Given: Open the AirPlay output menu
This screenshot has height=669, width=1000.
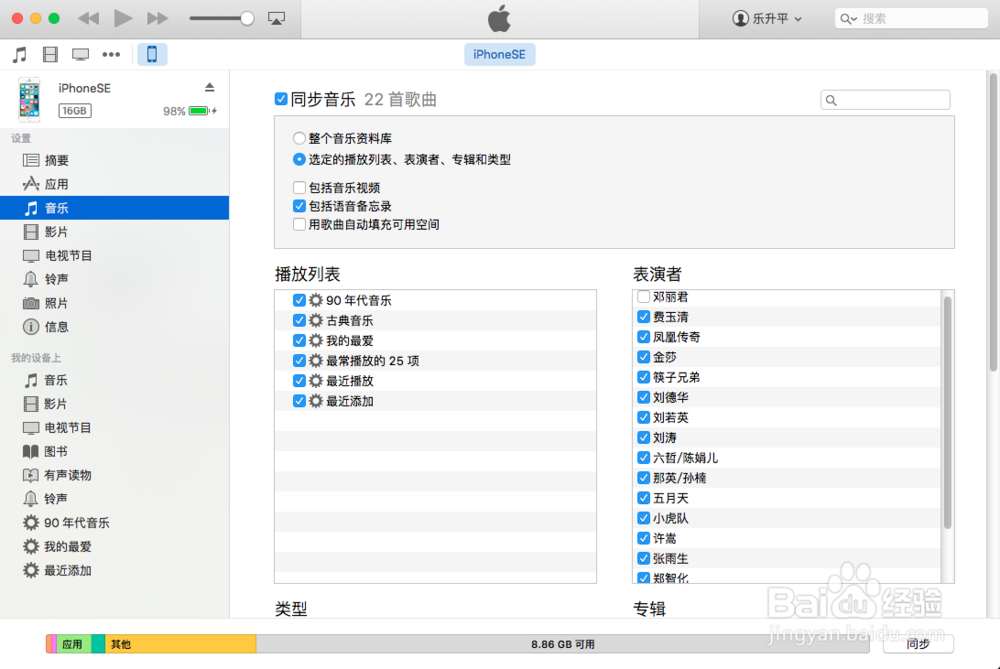Looking at the screenshot, I should point(276,18).
